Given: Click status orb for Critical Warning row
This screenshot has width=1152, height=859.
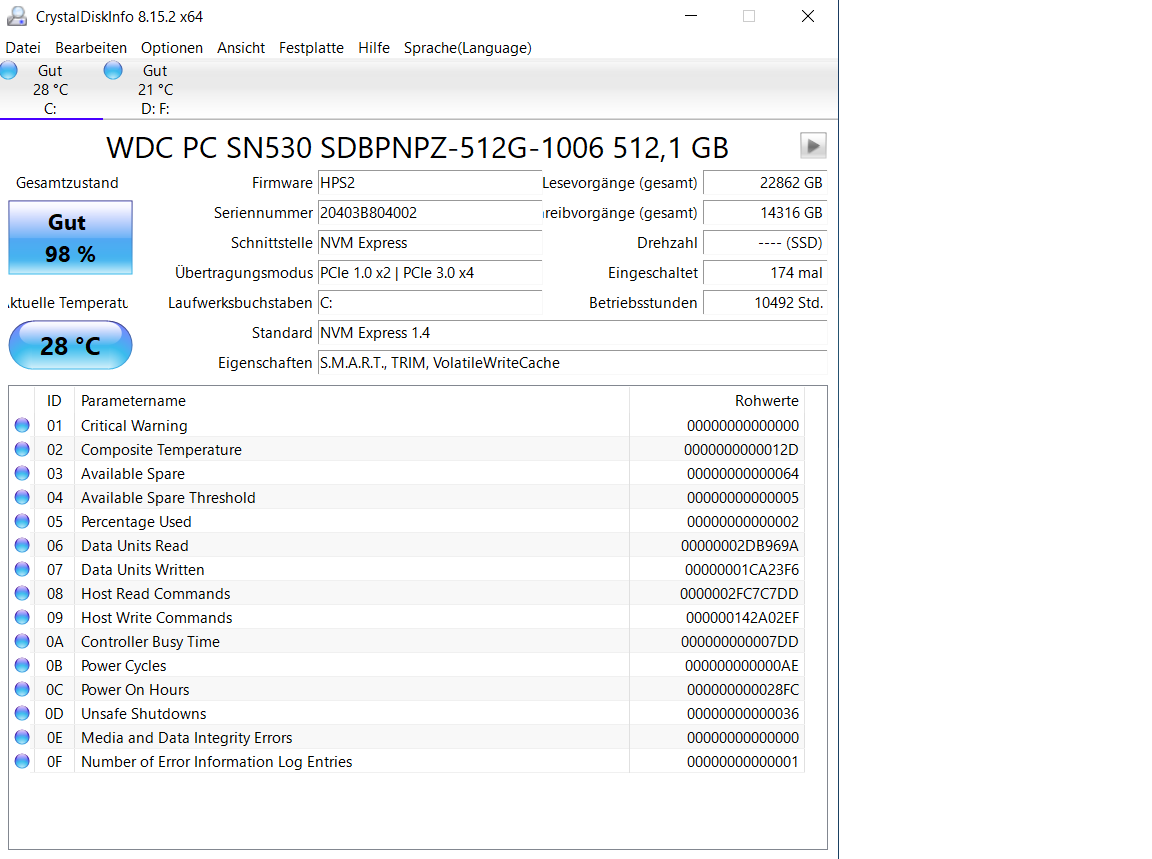Looking at the screenshot, I should (22, 425).
